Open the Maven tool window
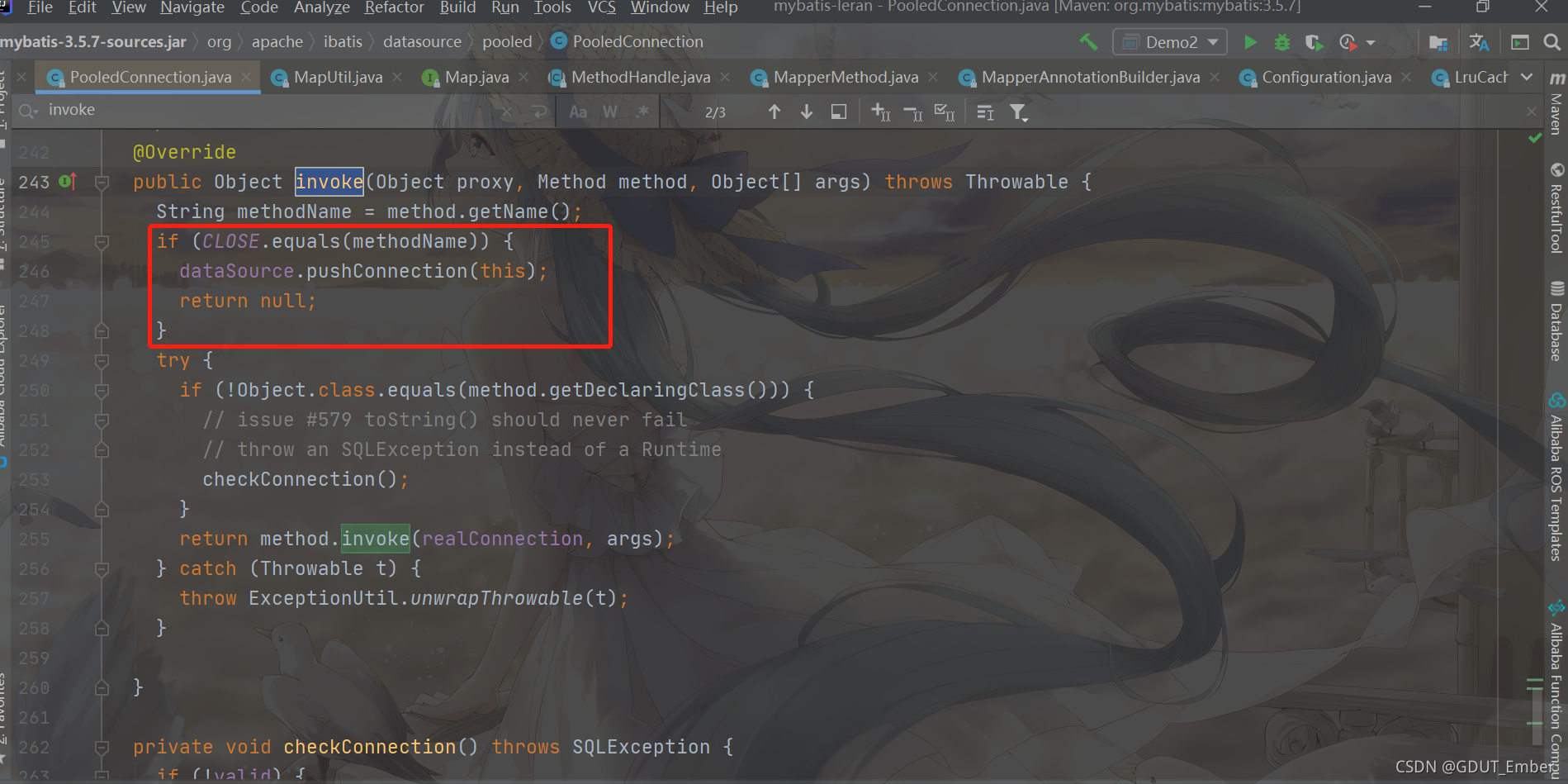This screenshot has width=1568, height=784. tap(1556, 102)
